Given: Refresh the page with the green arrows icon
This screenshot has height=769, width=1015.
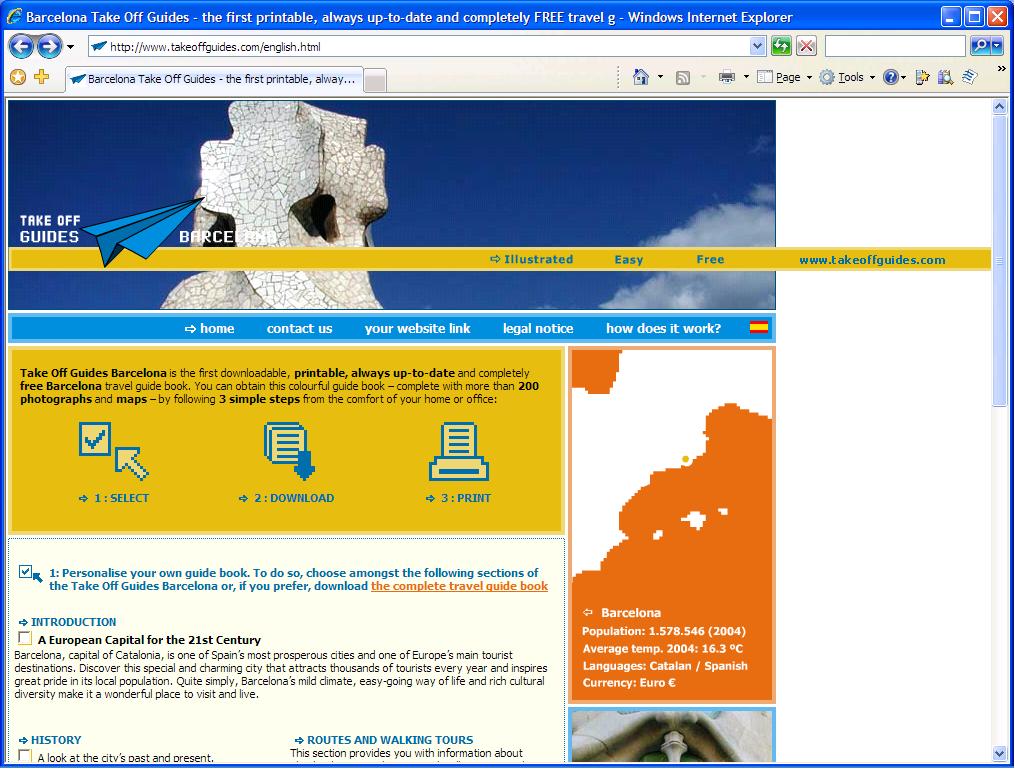Looking at the screenshot, I should pos(781,47).
